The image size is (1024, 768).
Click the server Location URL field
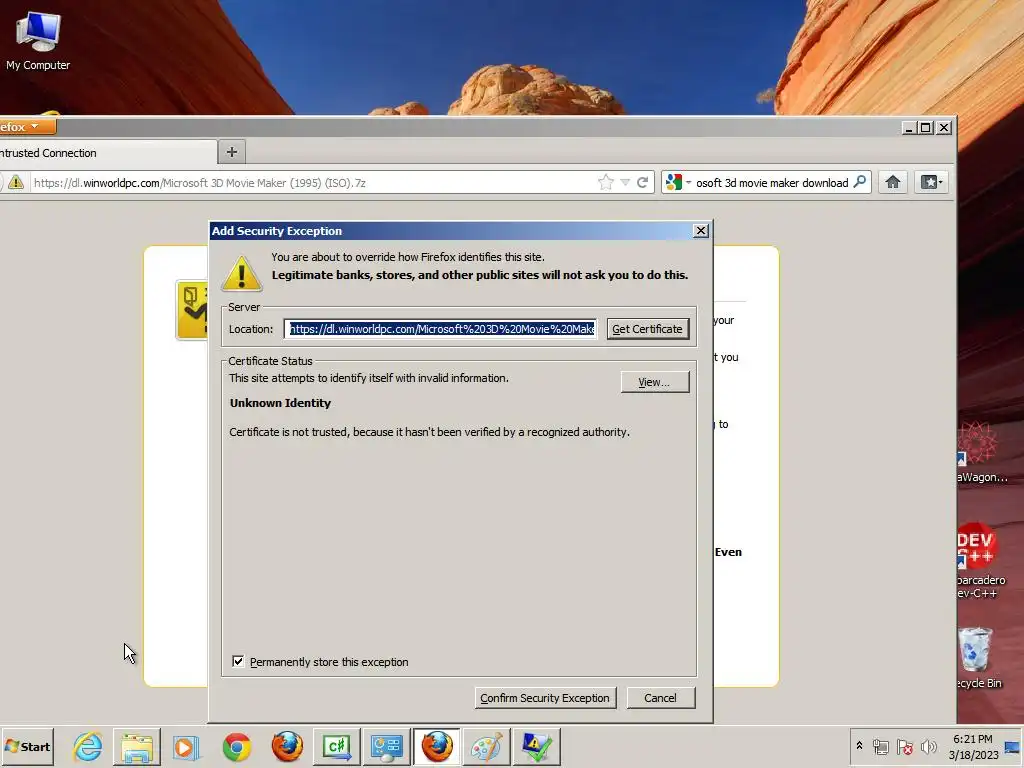click(441, 328)
